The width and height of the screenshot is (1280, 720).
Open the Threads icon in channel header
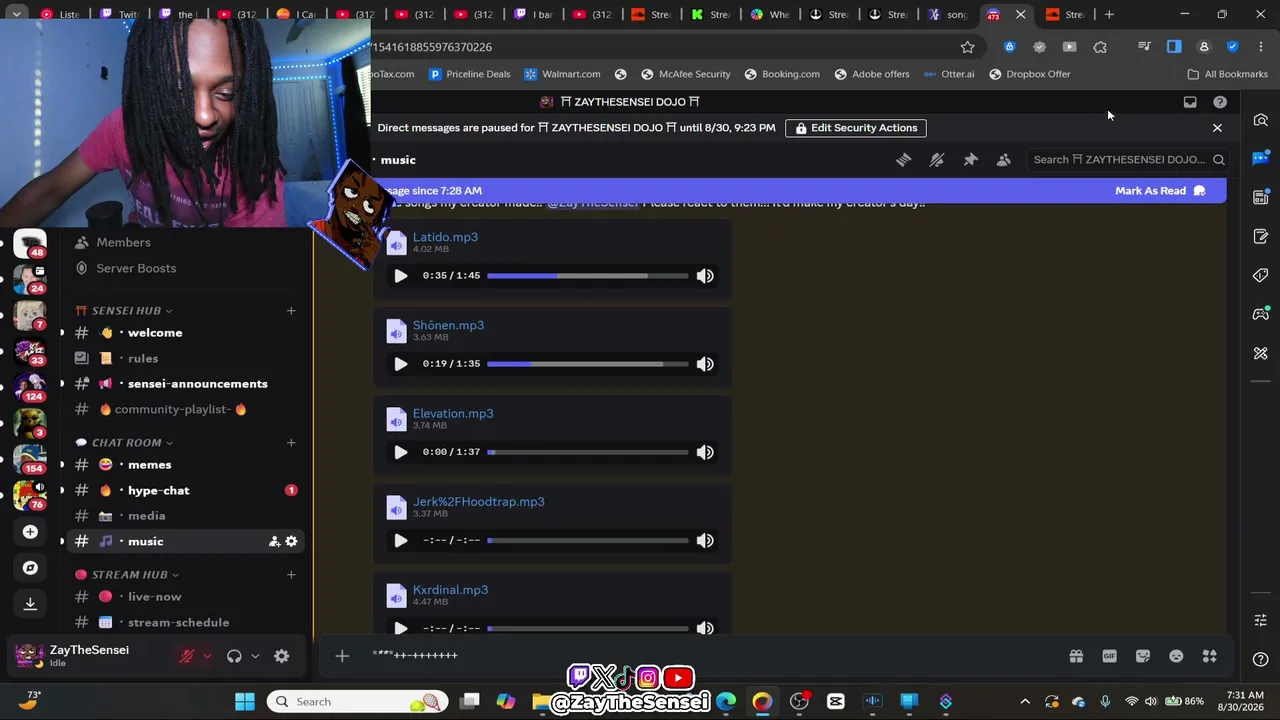click(x=904, y=160)
